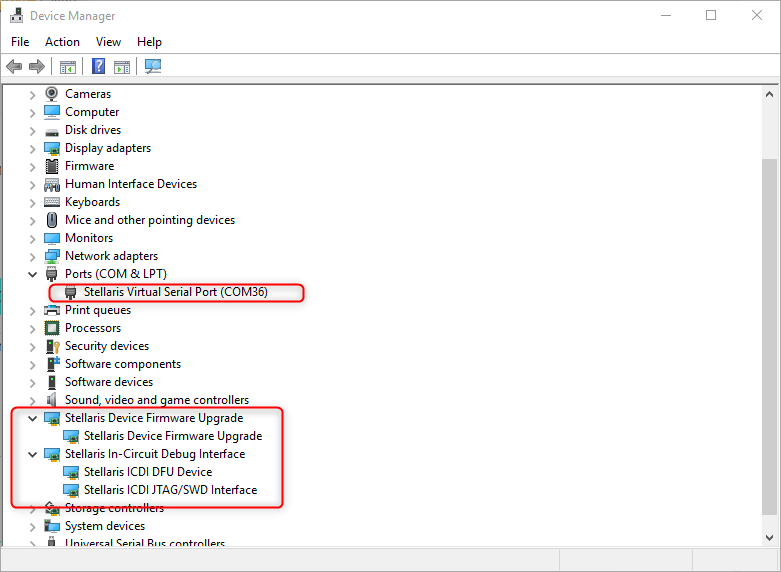Click Sound, video and game controllers icon

pos(52,400)
